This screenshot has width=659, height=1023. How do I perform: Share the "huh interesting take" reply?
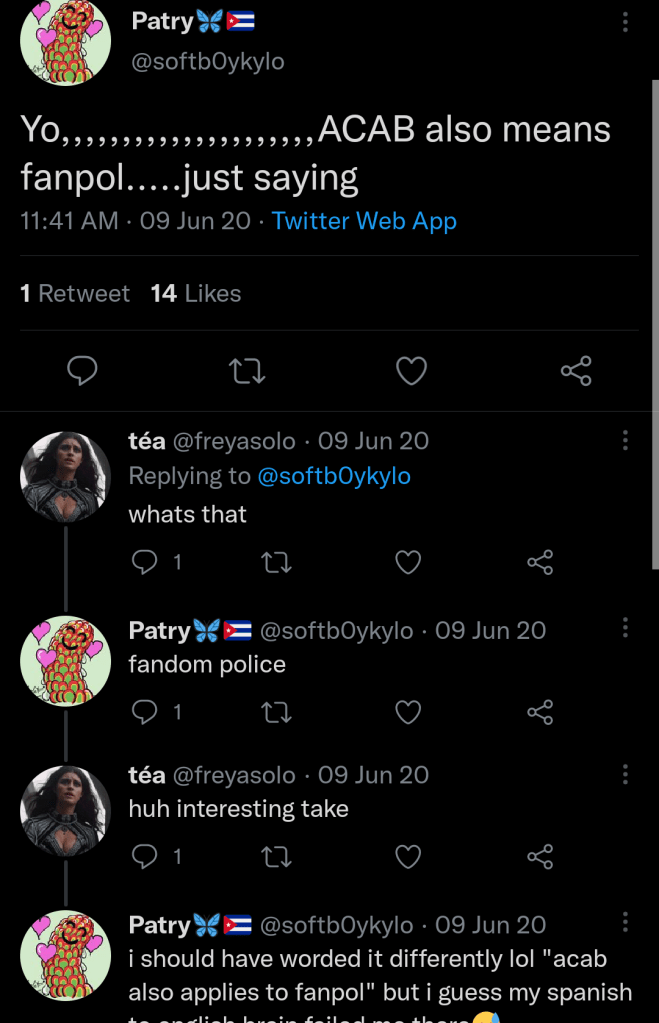click(540, 857)
